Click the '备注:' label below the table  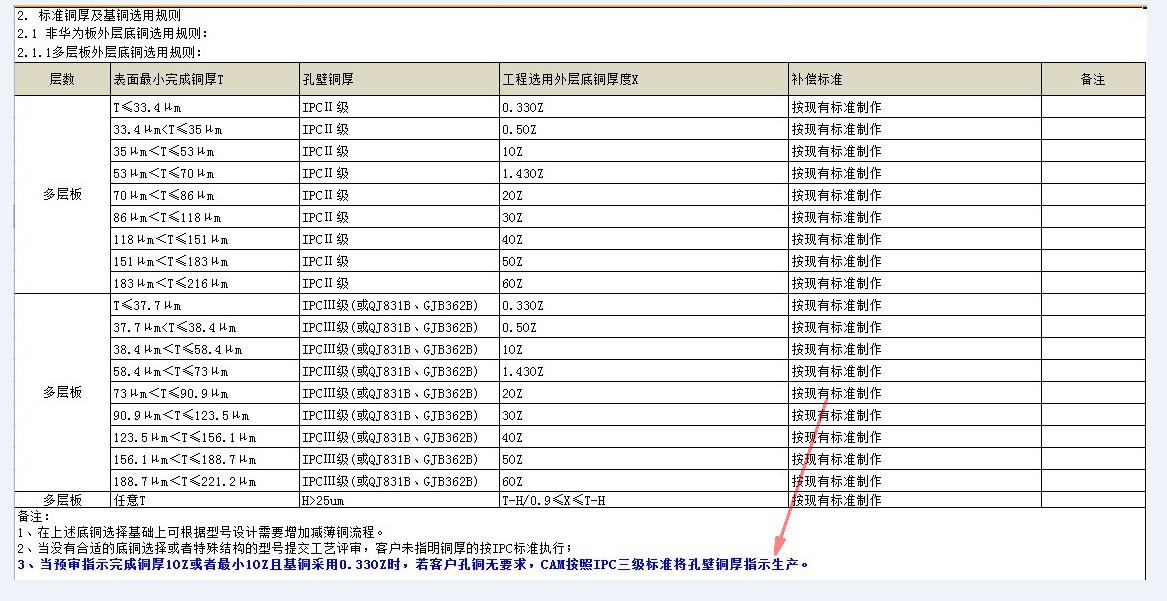click(34, 515)
